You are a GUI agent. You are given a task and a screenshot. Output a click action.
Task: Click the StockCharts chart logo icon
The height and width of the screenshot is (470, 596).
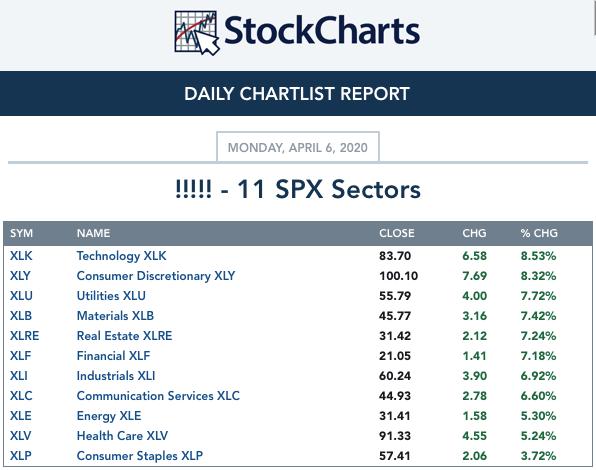pyautogui.click(x=197, y=33)
